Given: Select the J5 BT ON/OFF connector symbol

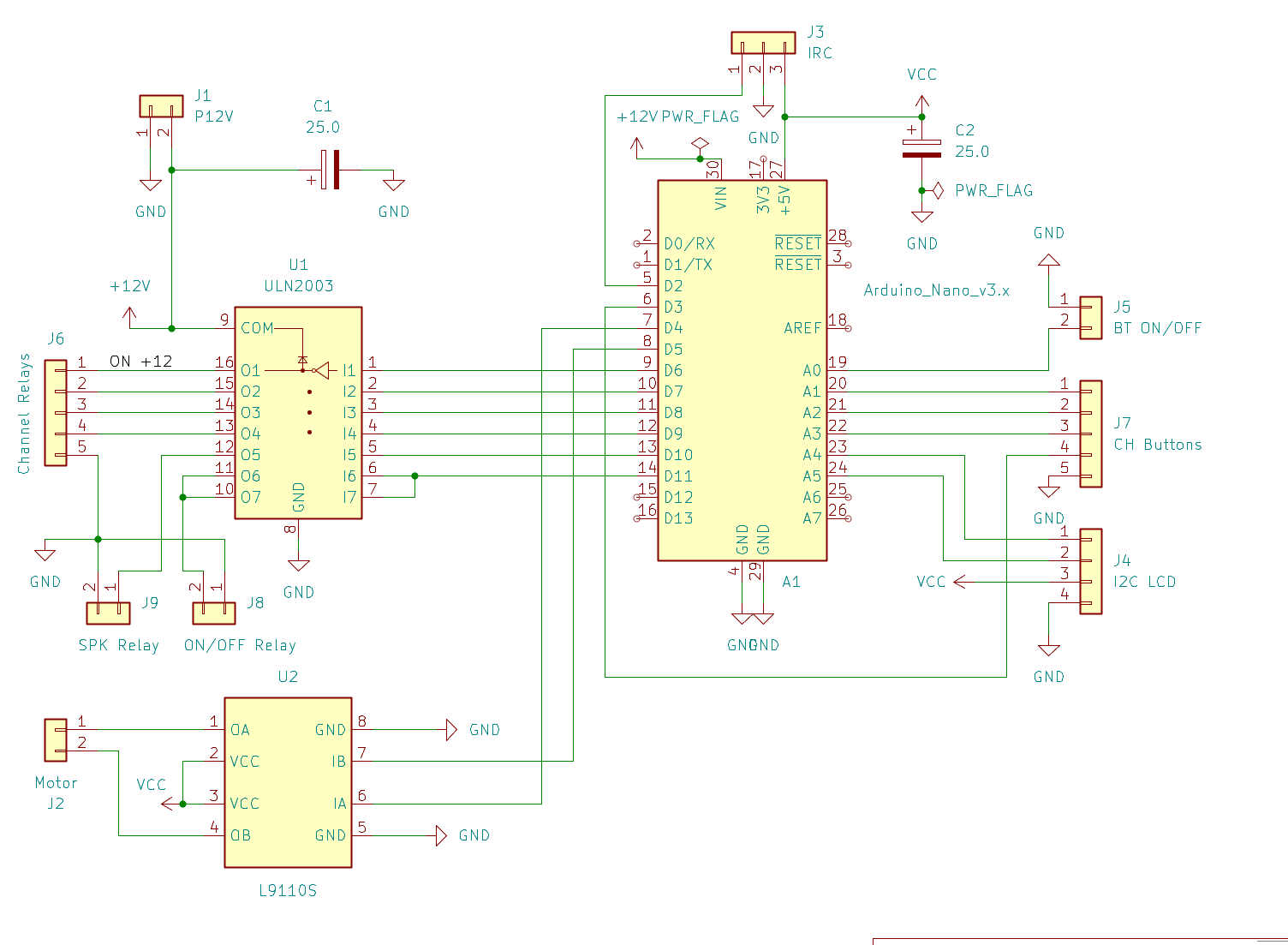Looking at the screenshot, I should 1090,318.
